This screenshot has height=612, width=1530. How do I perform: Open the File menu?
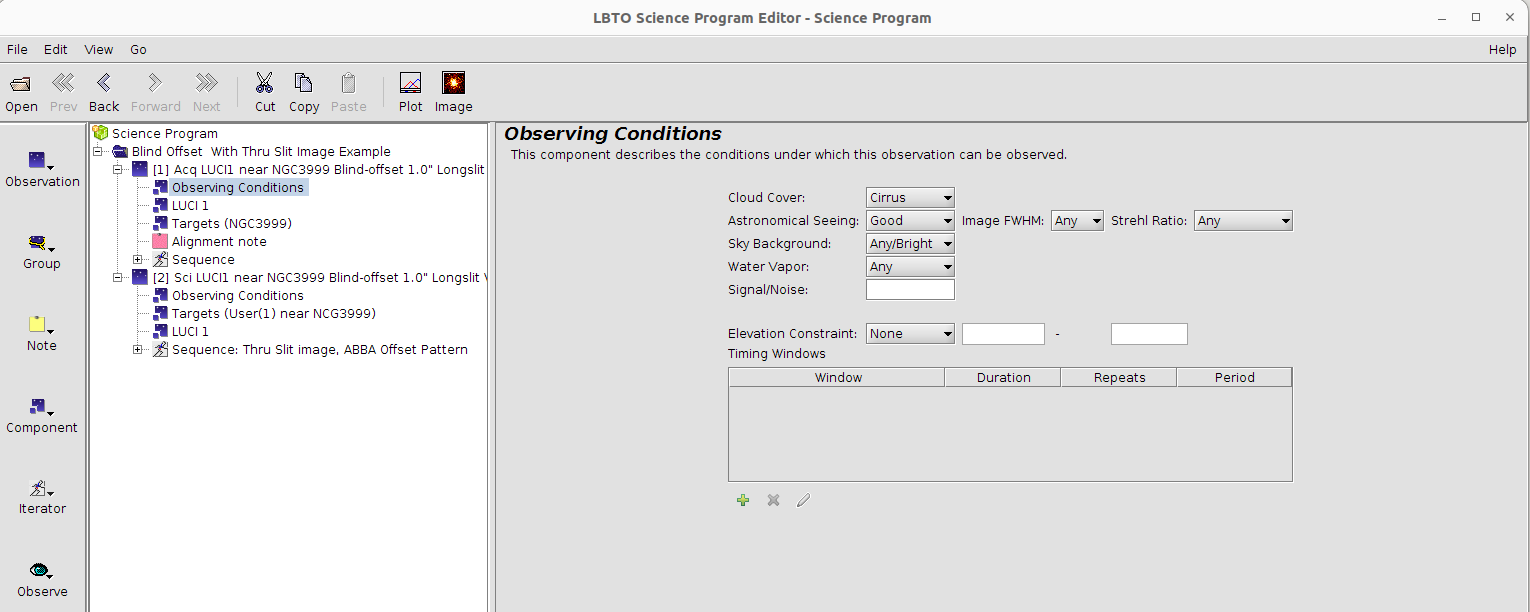(17, 50)
